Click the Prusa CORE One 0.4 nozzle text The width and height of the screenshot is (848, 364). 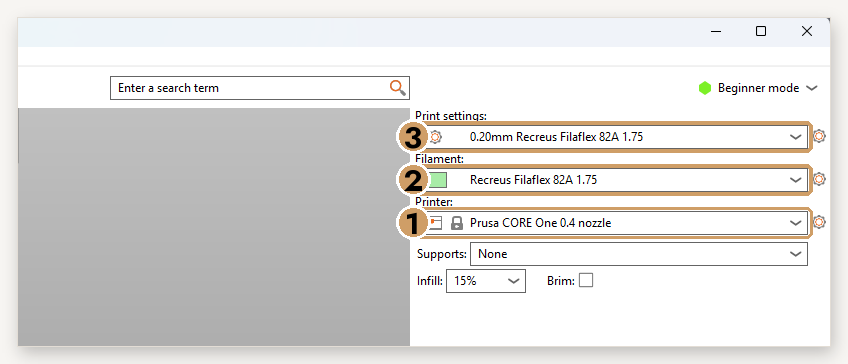(540, 222)
